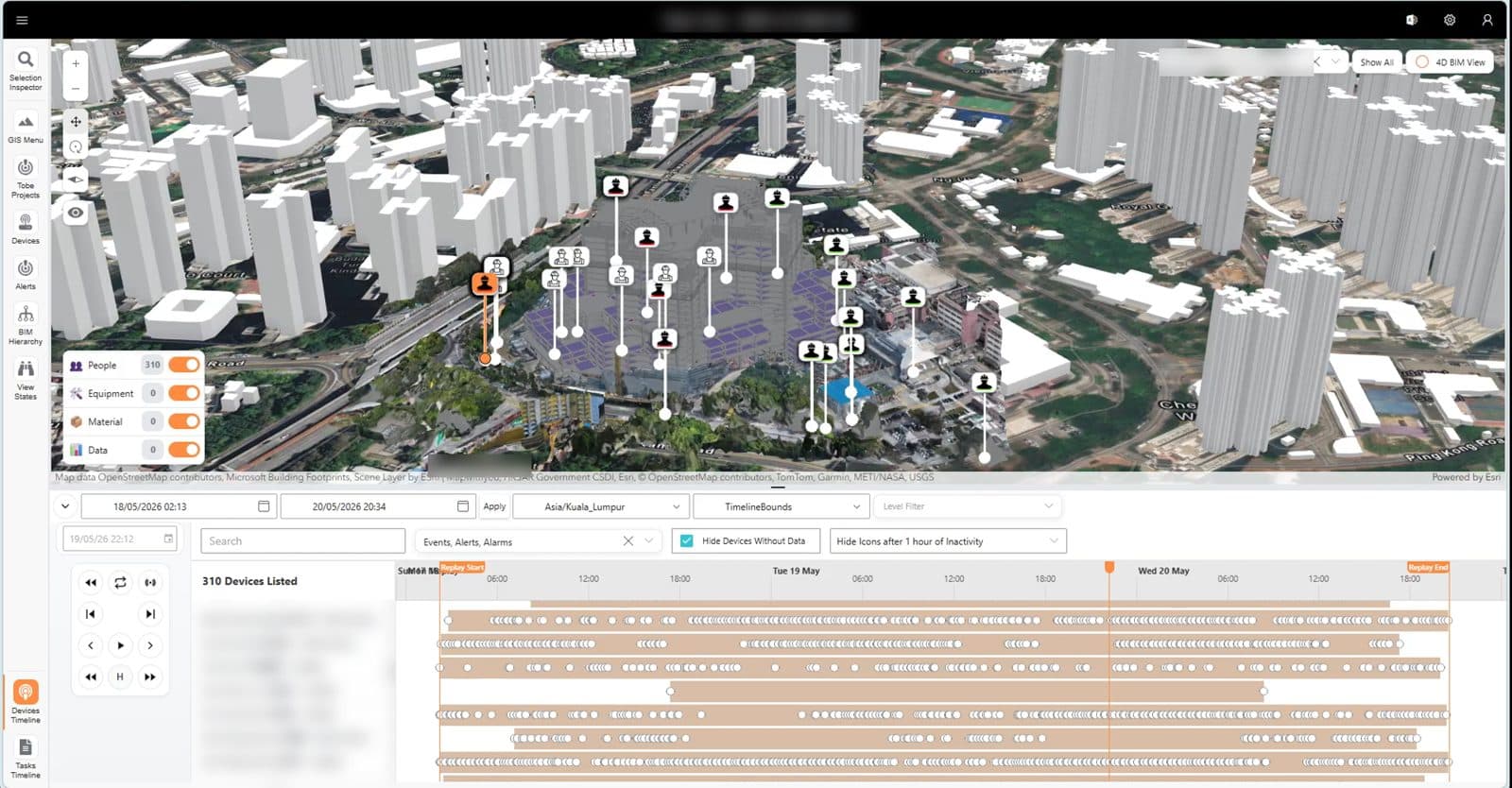Viewport: 1512px width, 788px height.
Task: Collapse the timeline panel chevron
Action: [65, 506]
